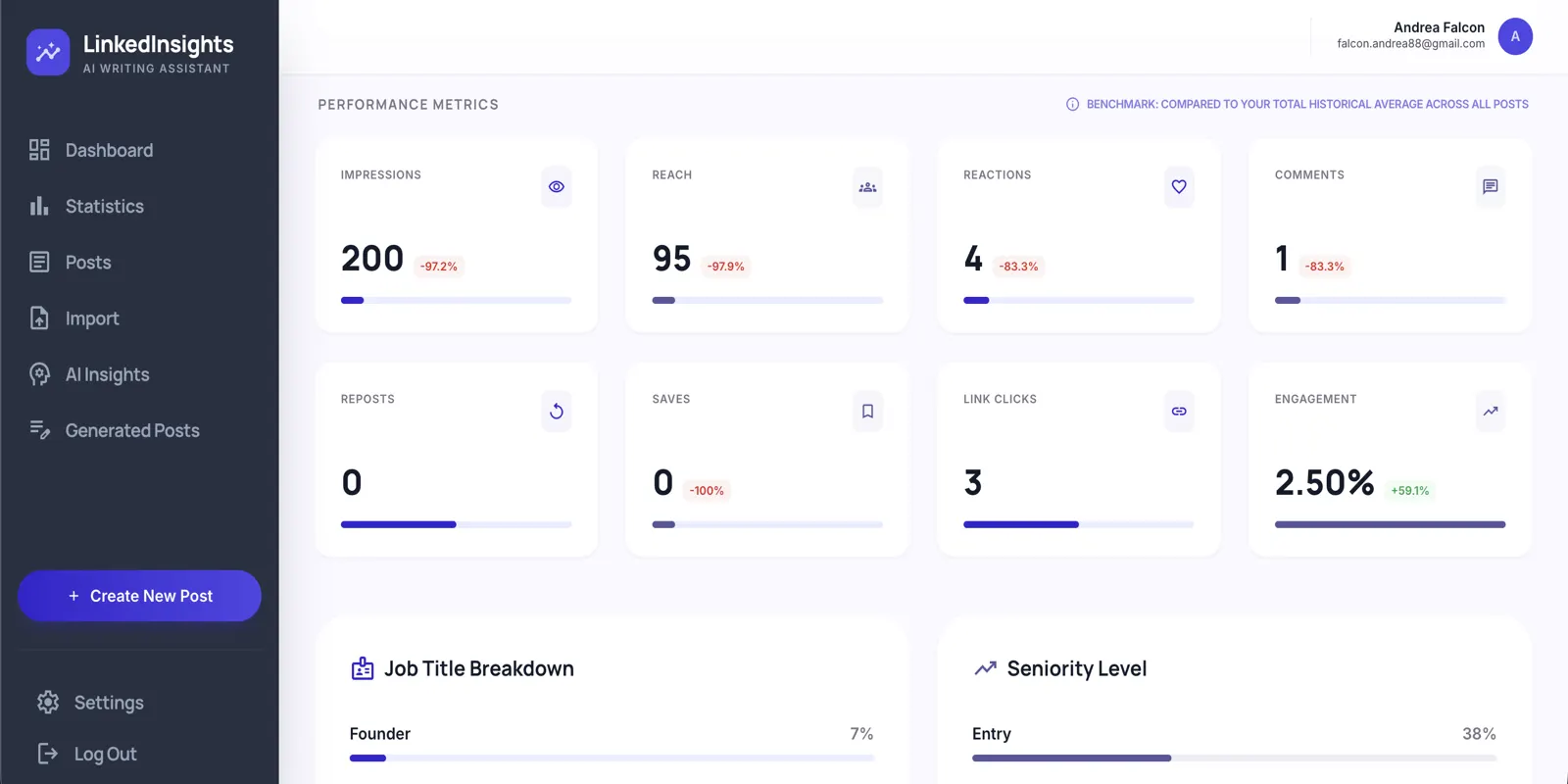Open the Andrea Falcon avatar menu
Screen dimensions: 1568x784
point(1515,36)
